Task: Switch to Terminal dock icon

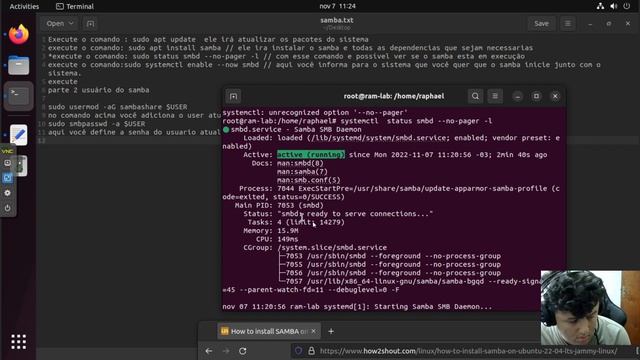Action: tap(19, 96)
